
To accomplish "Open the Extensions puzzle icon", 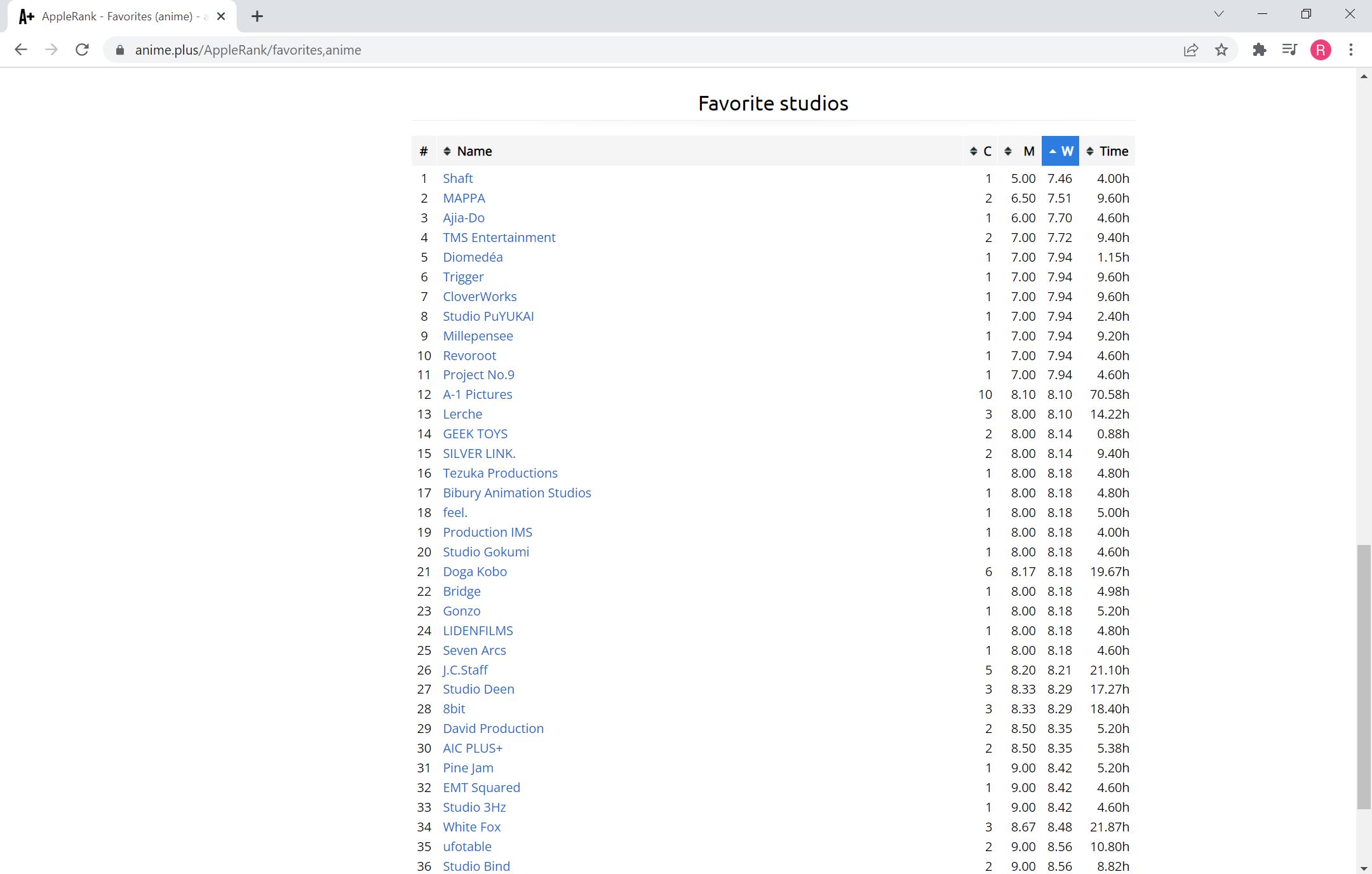I will pyautogui.click(x=1259, y=50).
